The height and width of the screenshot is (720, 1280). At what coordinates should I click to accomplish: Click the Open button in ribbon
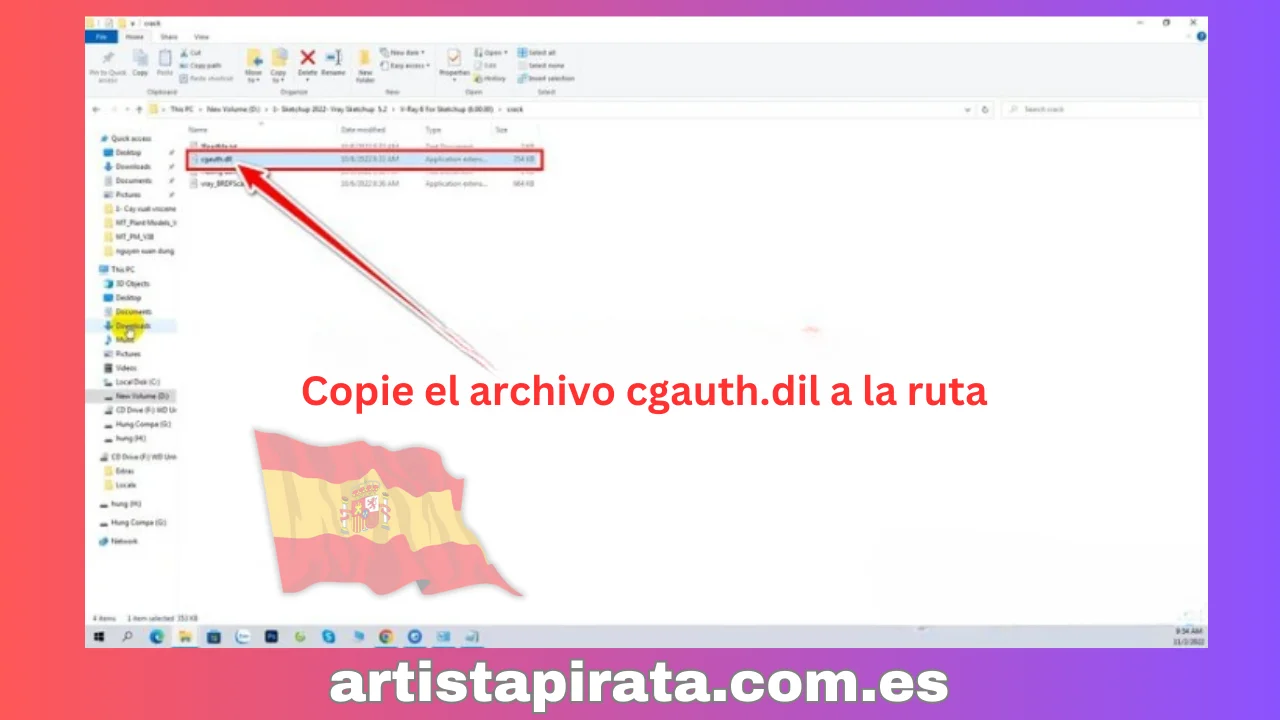pyautogui.click(x=491, y=52)
